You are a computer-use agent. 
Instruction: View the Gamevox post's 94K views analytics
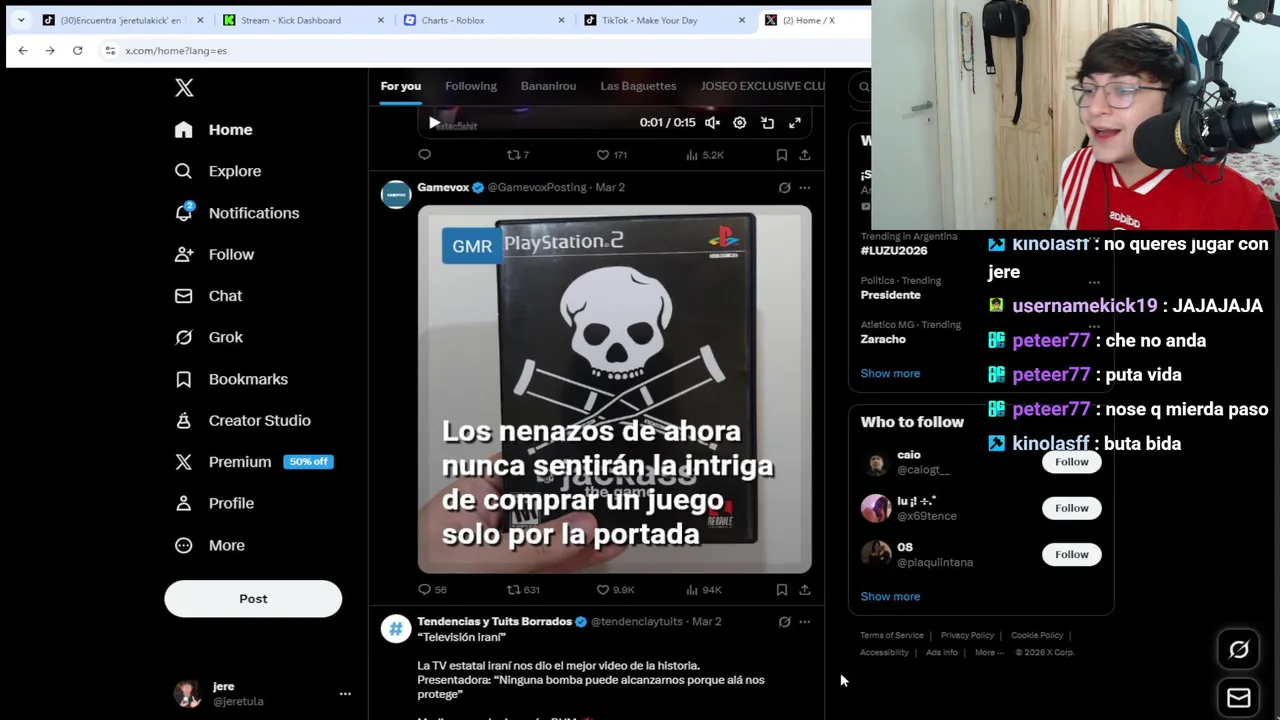(x=704, y=590)
